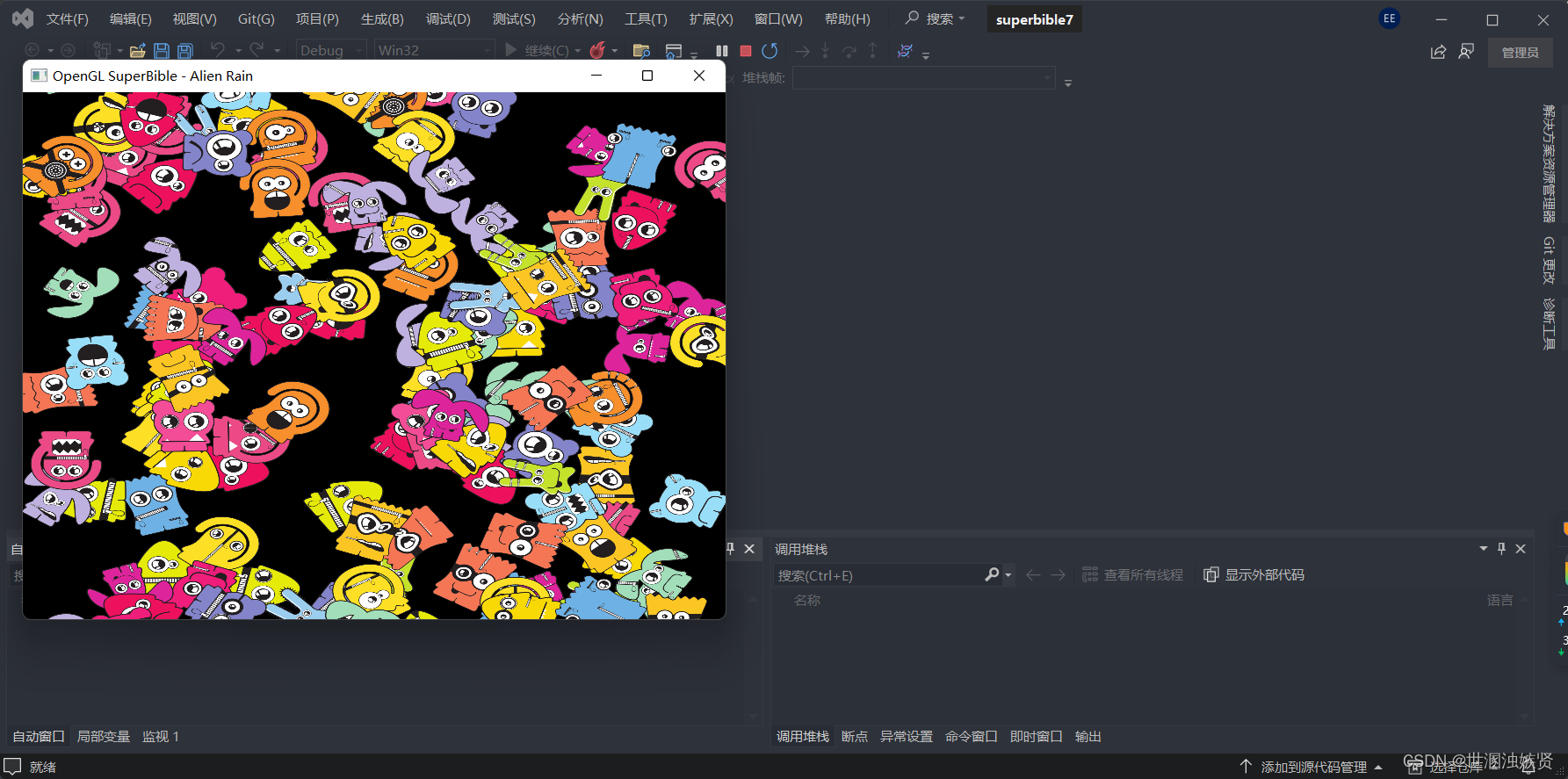Switch to the 即时窗口 tab
Viewport: 1568px width, 779px height.
pos(1037,736)
